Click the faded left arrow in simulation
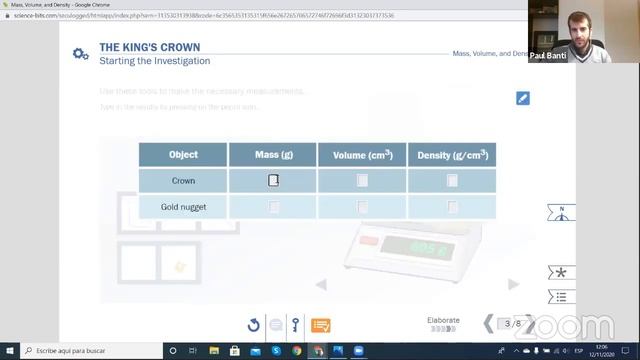This screenshot has width=640, height=360. (x=321, y=284)
